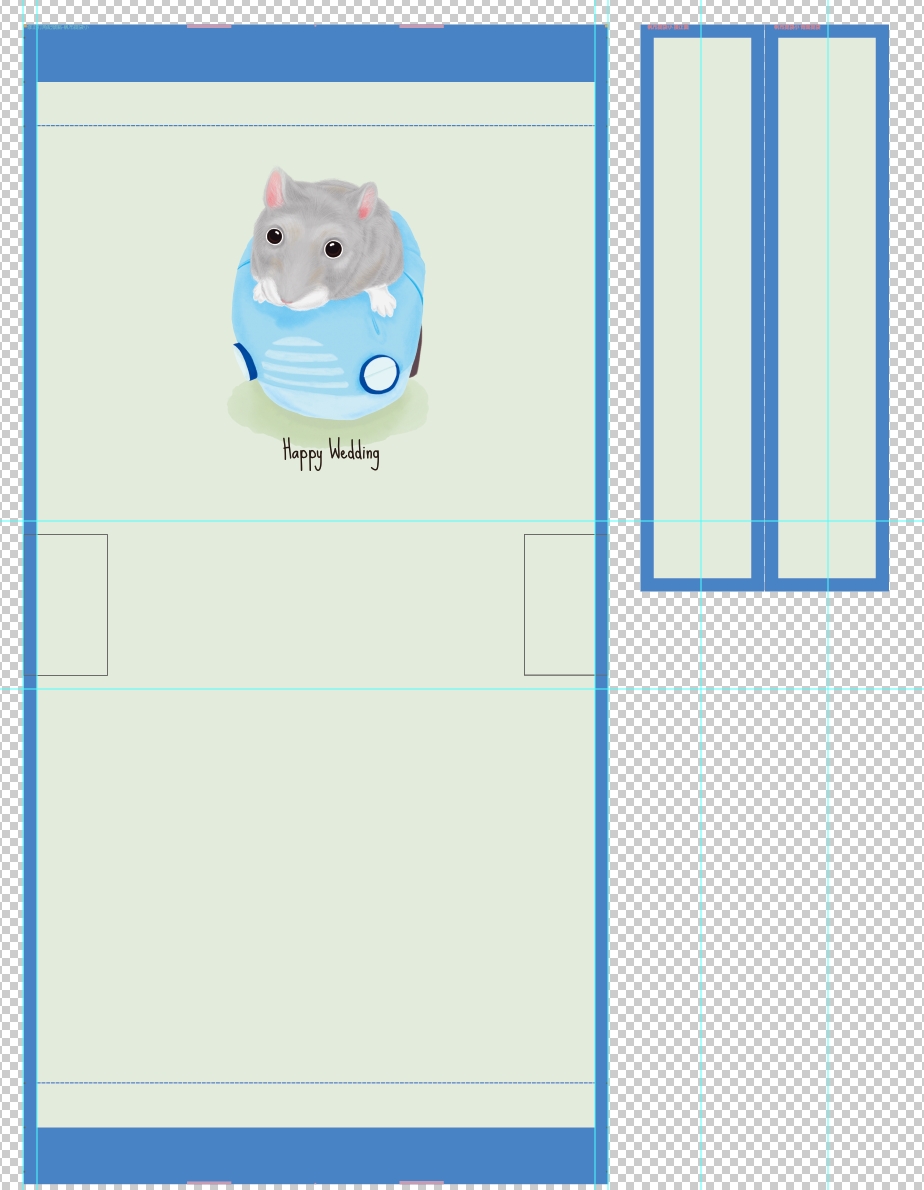The width and height of the screenshot is (924, 1190).
Task: Select the right narrow pale green side panel
Action: 827,308
